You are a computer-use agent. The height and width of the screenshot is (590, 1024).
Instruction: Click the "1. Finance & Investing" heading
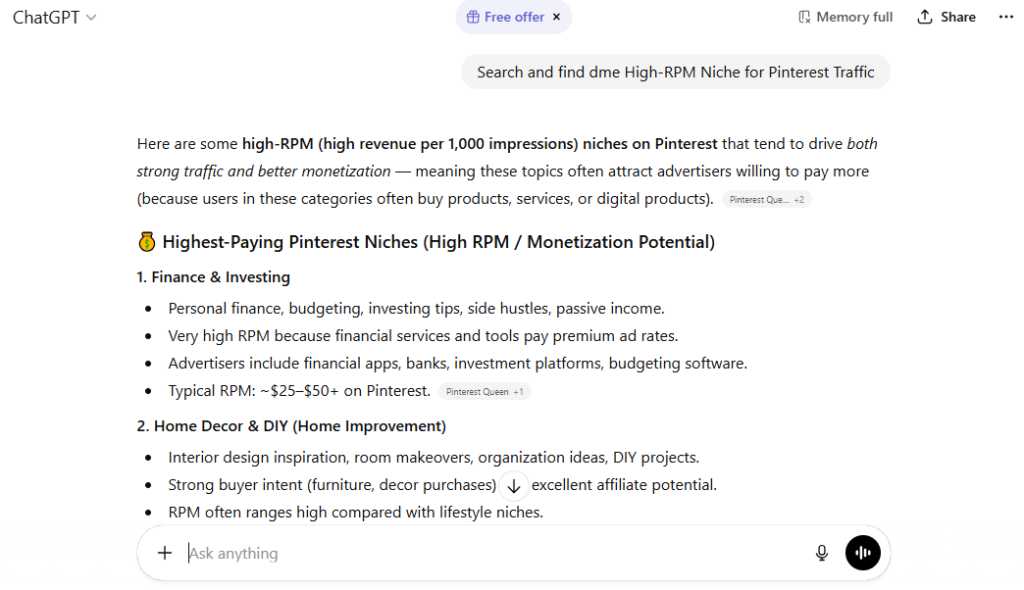click(213, 277)
